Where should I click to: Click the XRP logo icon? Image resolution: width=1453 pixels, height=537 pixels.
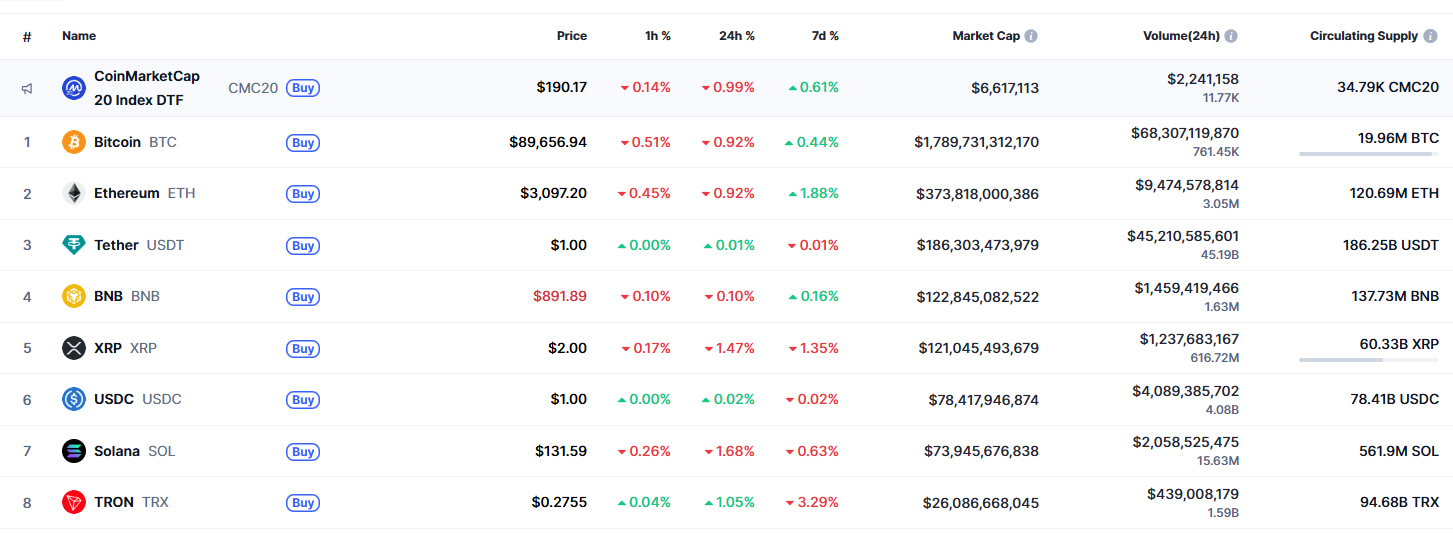pos(74,348)
